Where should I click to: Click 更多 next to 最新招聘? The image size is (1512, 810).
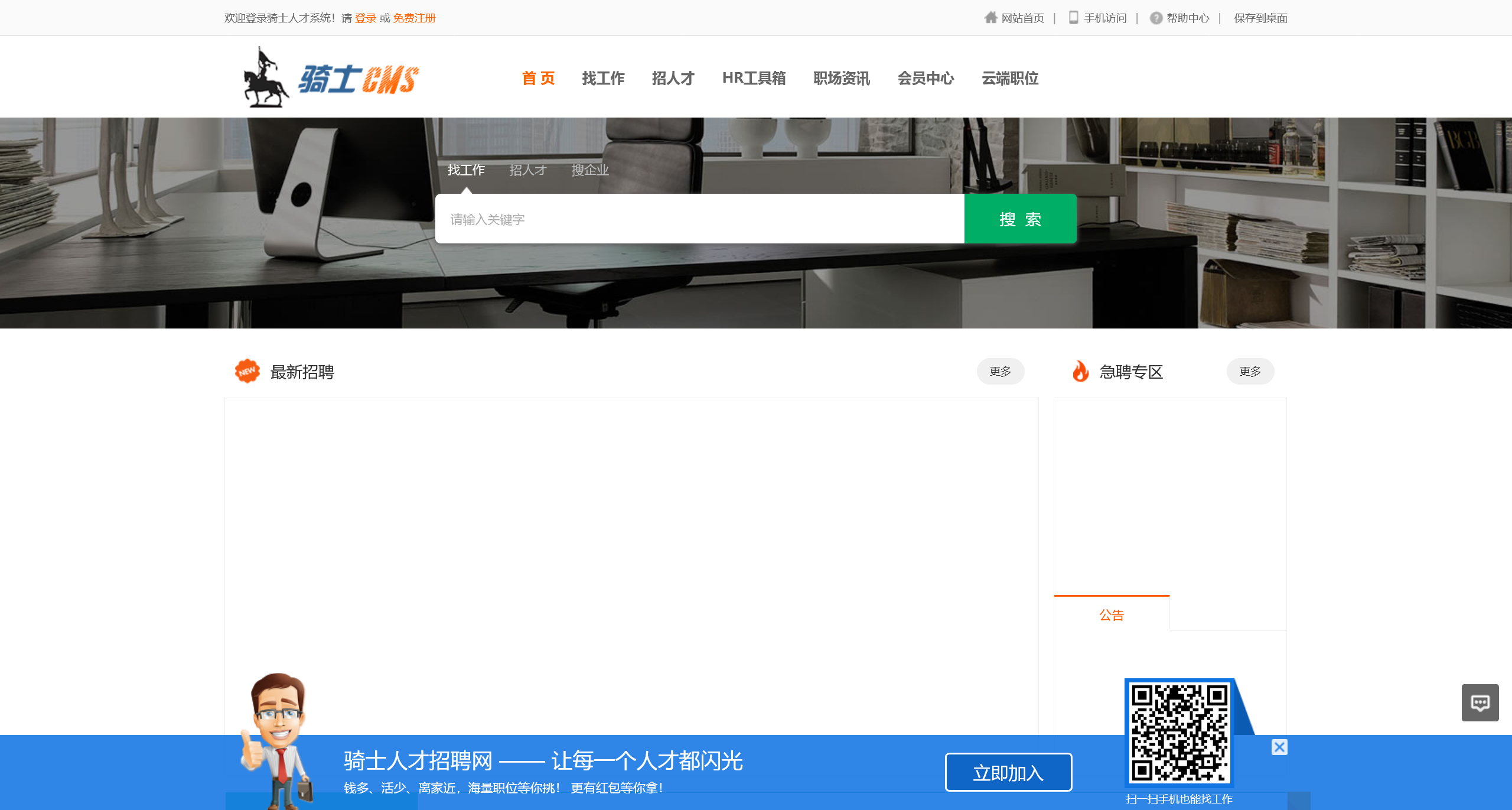pyautogui.click(x=1000, y=371)
